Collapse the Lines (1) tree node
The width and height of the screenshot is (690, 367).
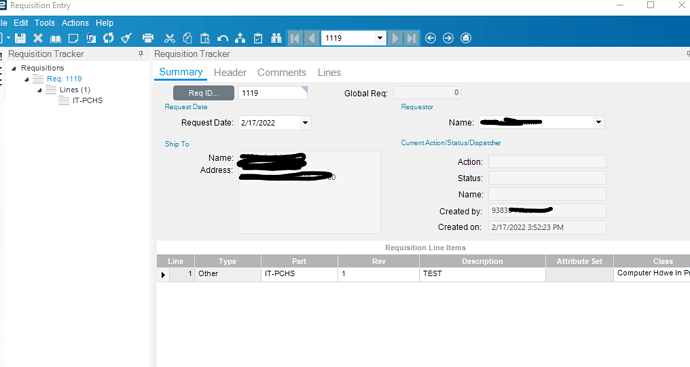pos(40,90)
